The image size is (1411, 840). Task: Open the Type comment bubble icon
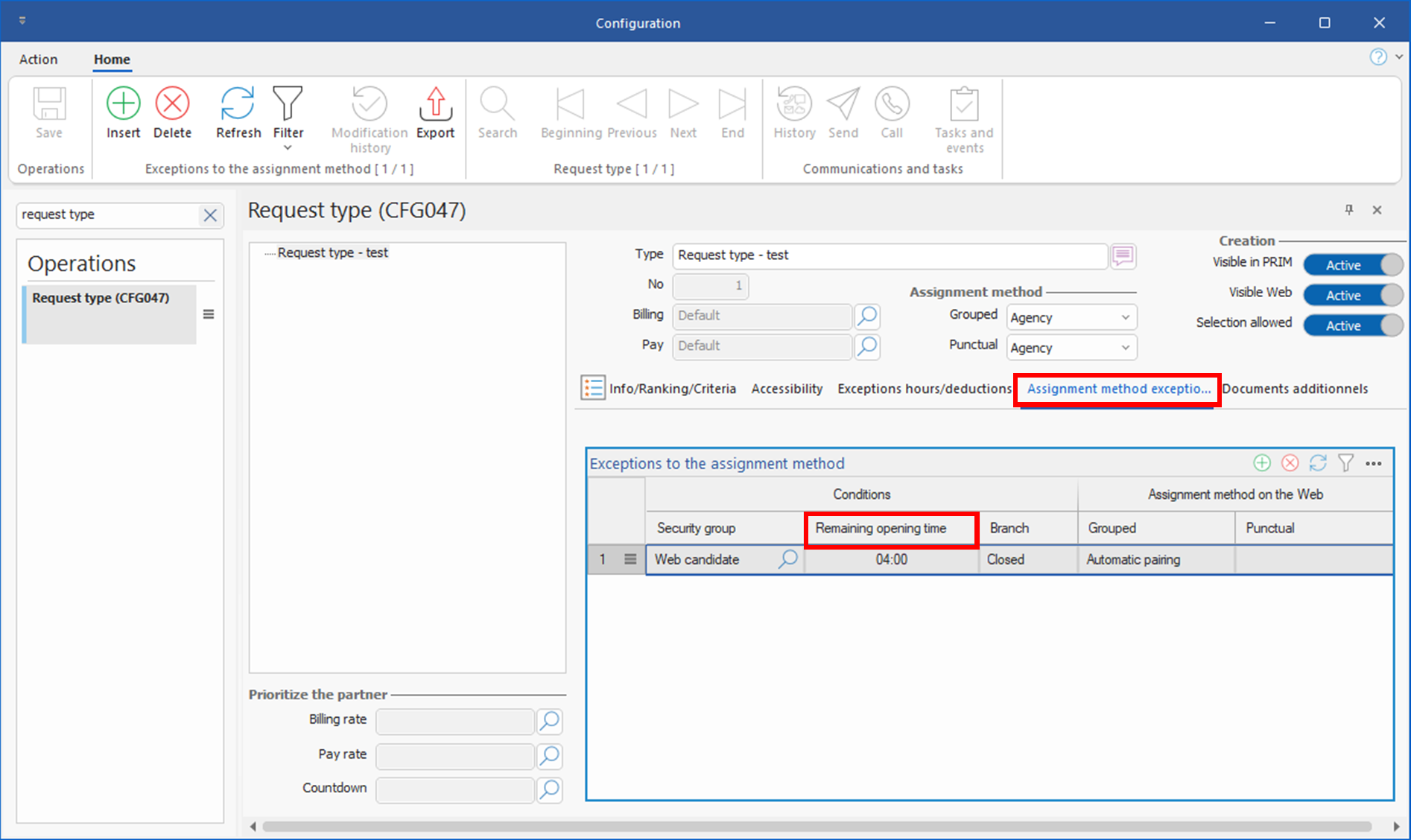[1123, 256]
